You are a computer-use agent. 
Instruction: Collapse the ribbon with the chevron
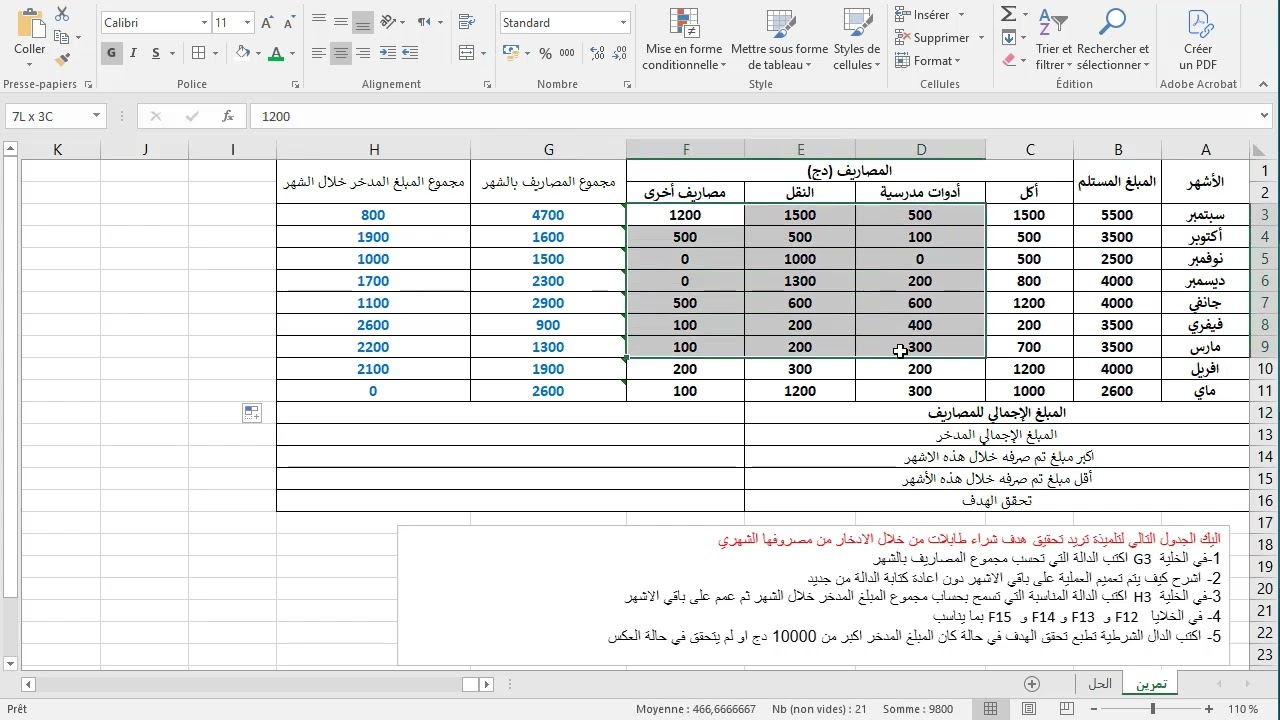coord(1264,85)
